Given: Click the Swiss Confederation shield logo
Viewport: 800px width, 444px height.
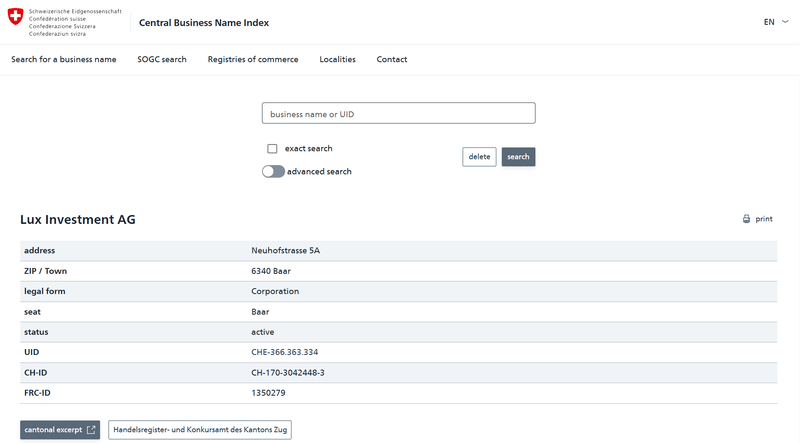Looking at the screenshot, I should 15,16.
